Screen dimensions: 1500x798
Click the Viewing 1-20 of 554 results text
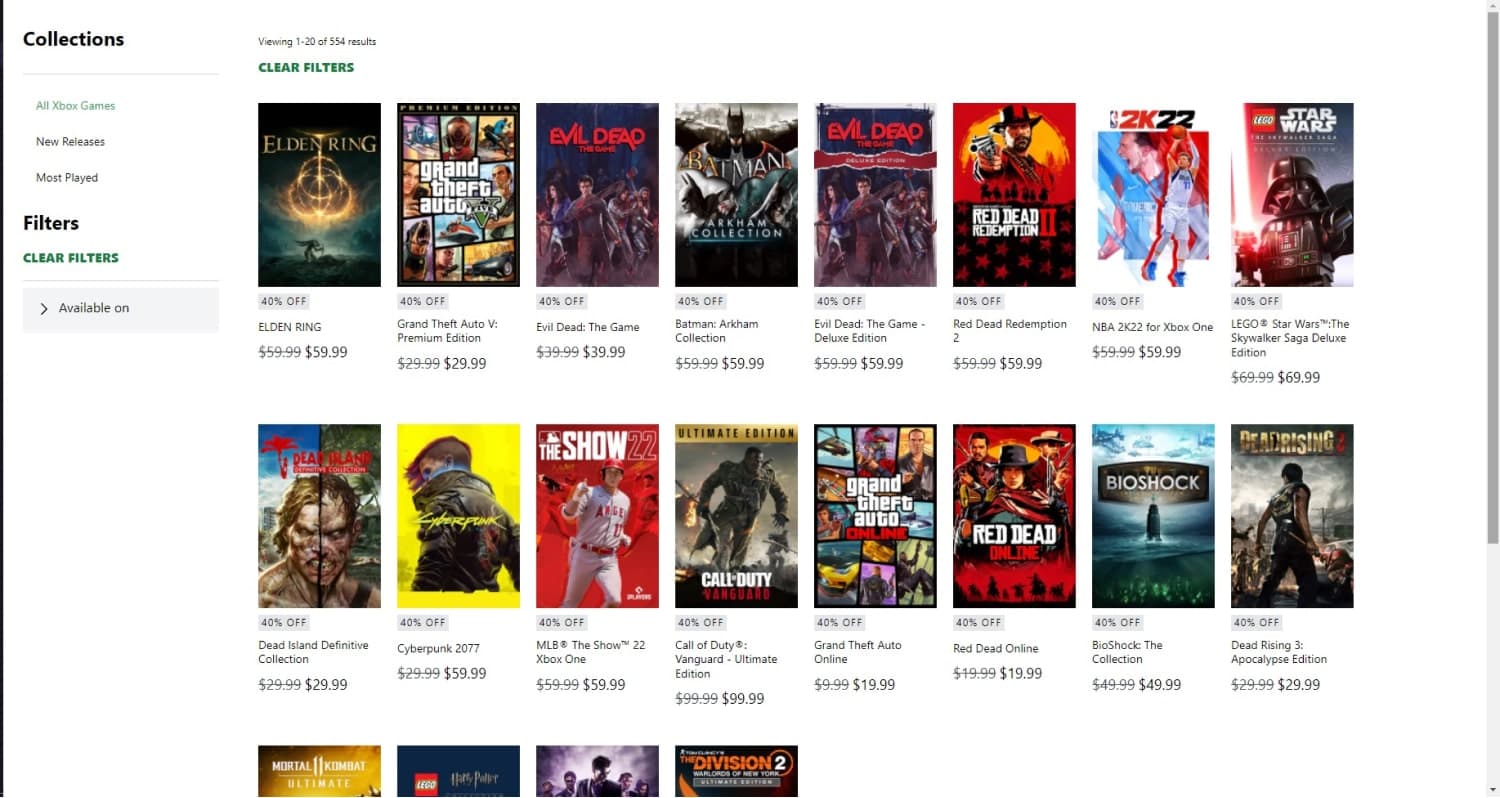[317, 42]
